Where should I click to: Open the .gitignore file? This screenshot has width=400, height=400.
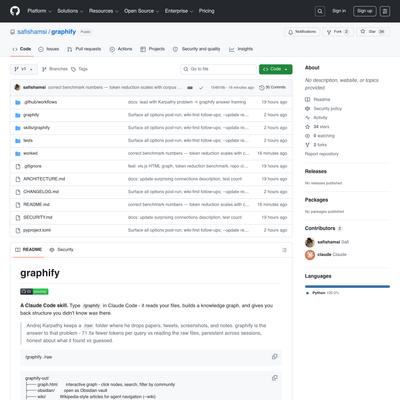tap(32, 166)
